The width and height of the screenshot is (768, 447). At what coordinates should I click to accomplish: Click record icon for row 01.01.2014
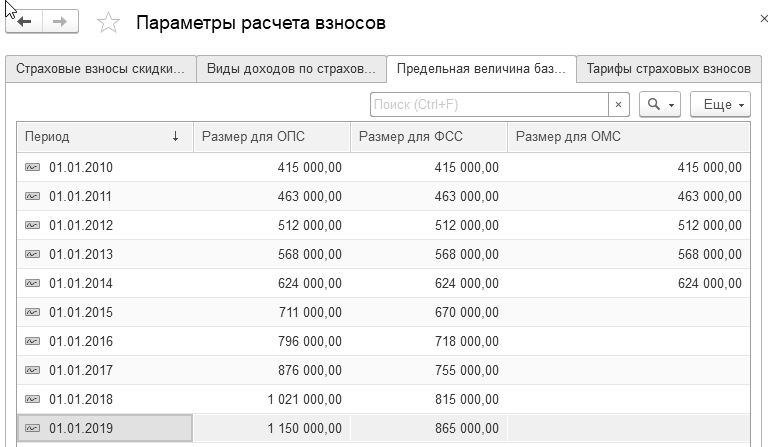tap(32, 283)
